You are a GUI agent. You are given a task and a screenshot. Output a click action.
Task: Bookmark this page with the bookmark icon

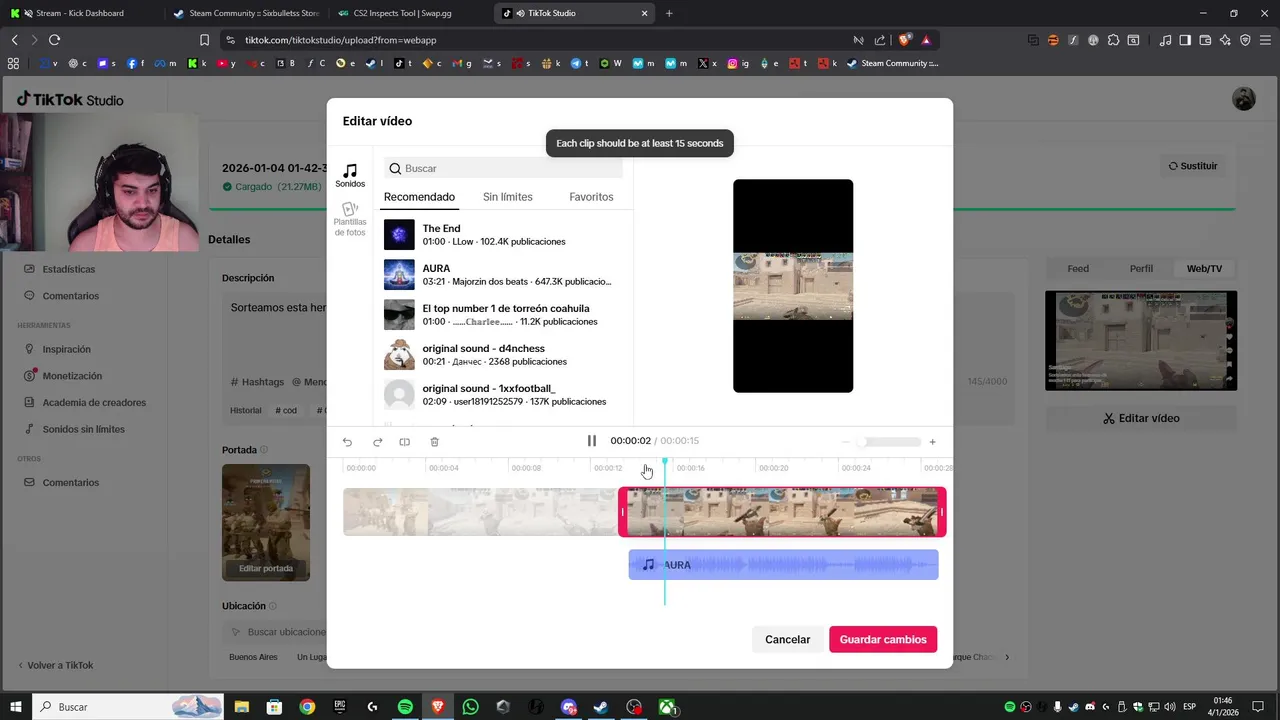tap(204, 40)
